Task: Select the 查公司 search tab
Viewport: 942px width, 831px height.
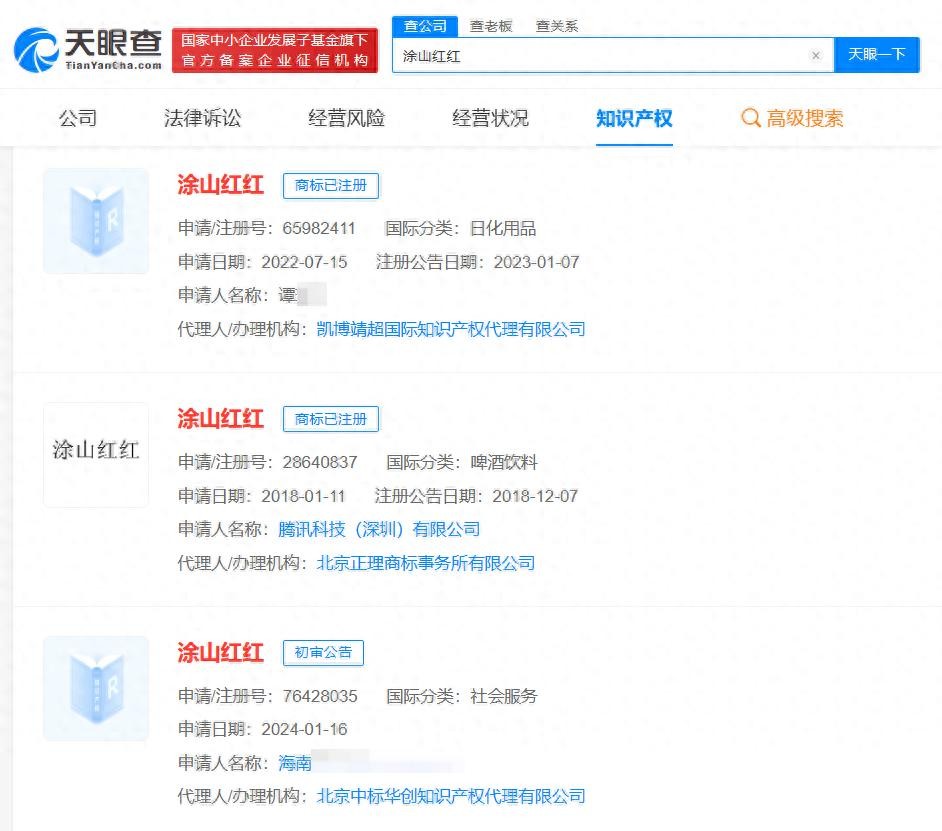Action: pos(425,26)
